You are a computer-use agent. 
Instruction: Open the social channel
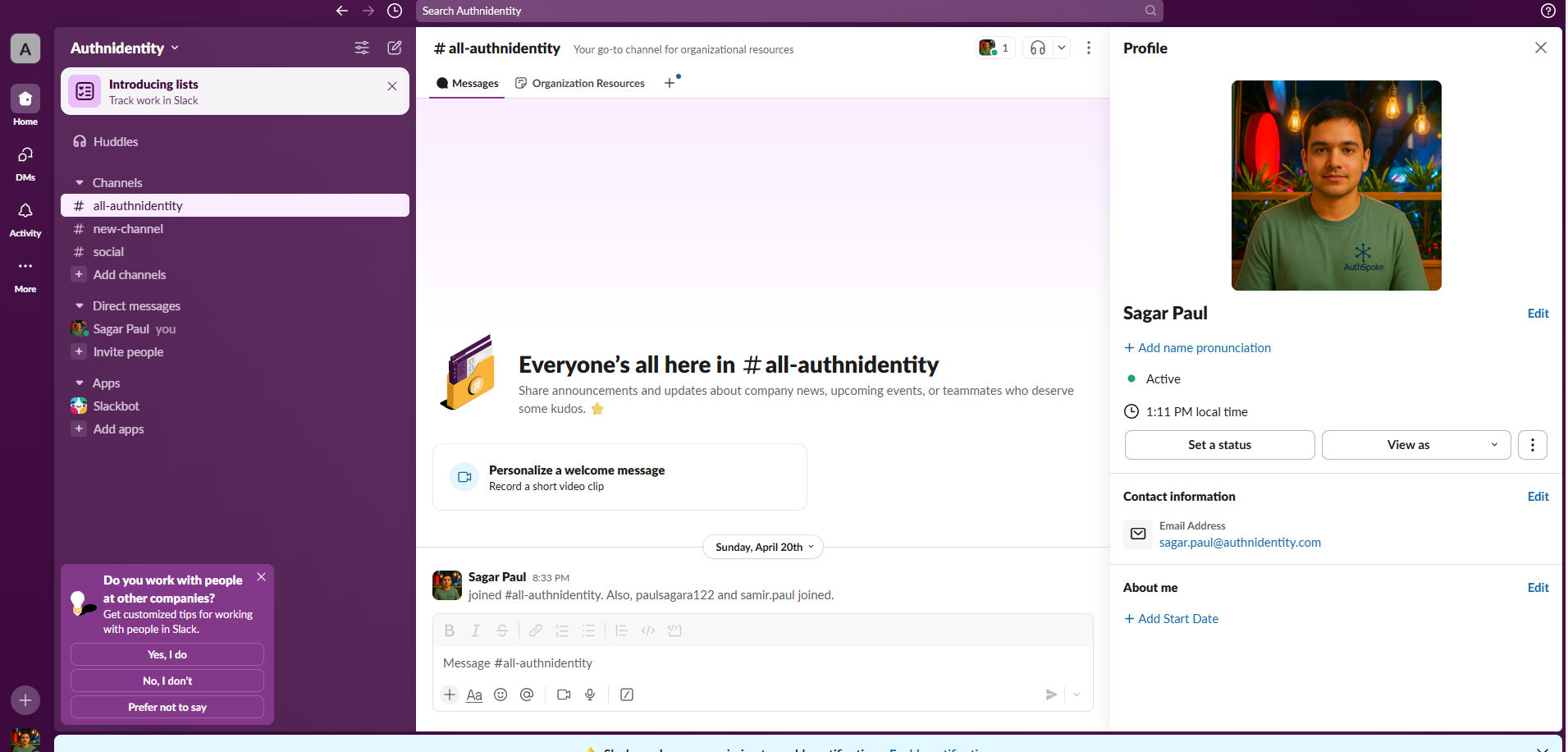pos(235,251)
